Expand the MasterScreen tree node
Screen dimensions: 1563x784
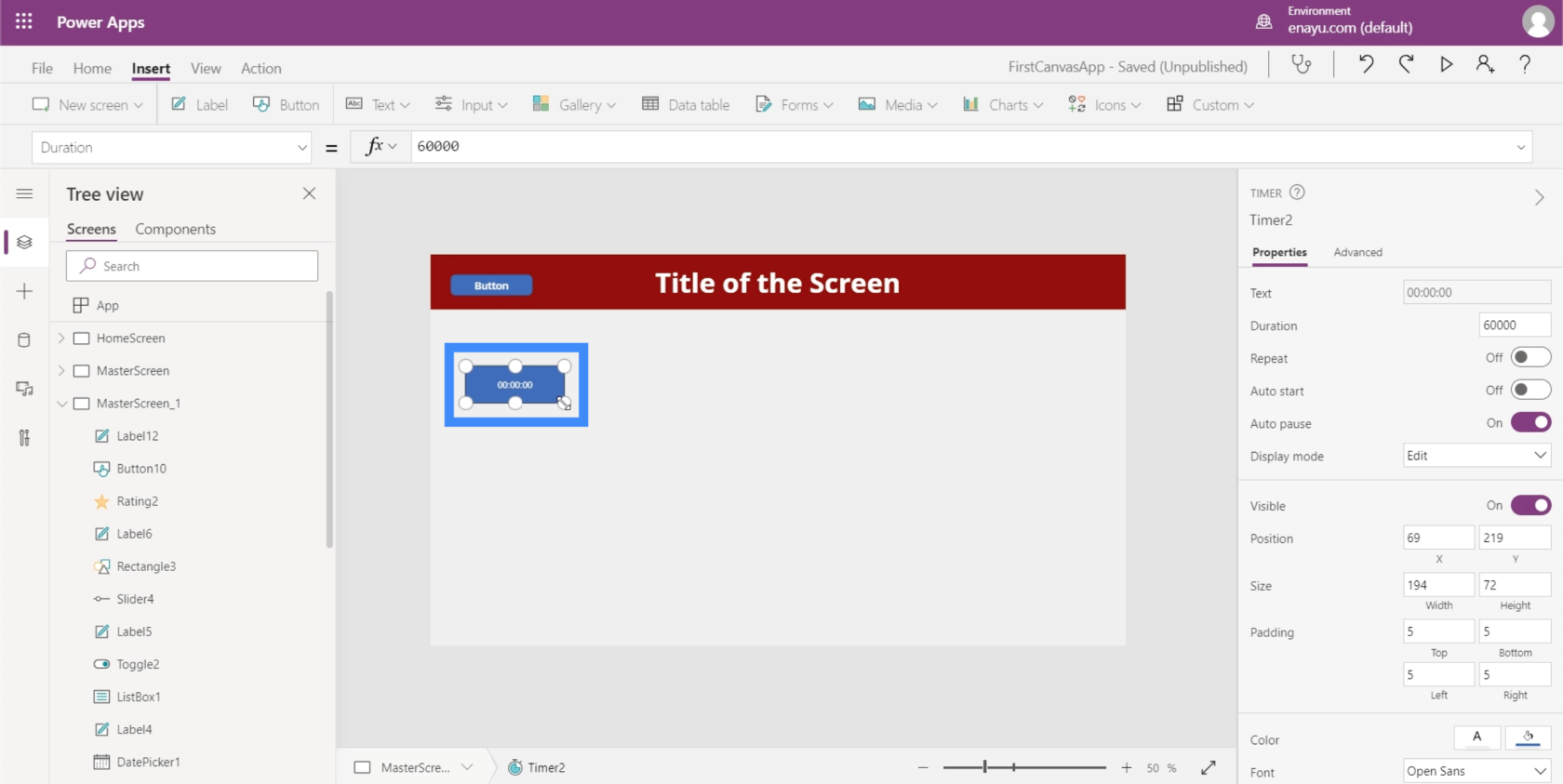pyautogui.click(x=61, y=370)
